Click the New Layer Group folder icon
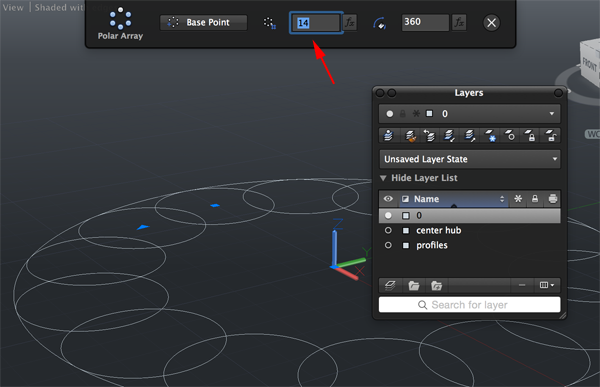Image resolution: width=600 pixels, height=387 pixels. point(414,286)
